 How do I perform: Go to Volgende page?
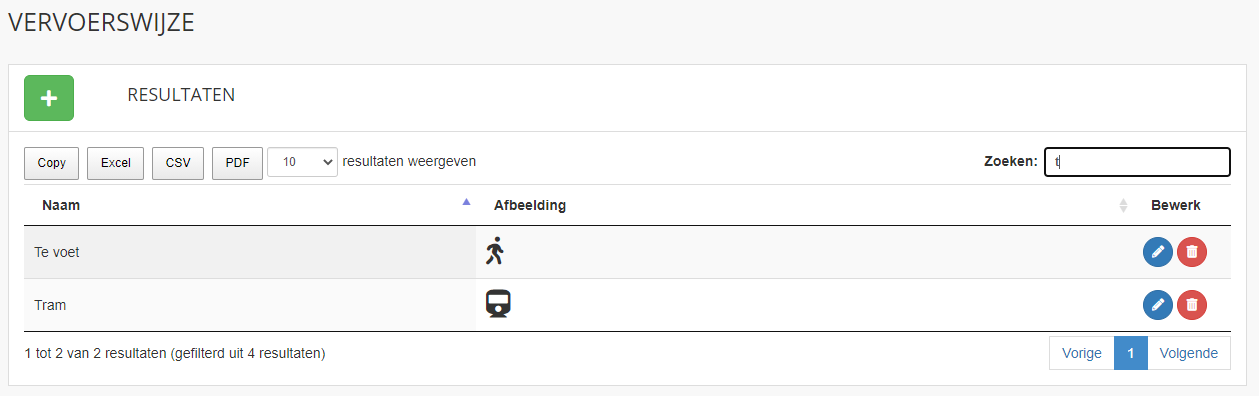point(1189,353)
